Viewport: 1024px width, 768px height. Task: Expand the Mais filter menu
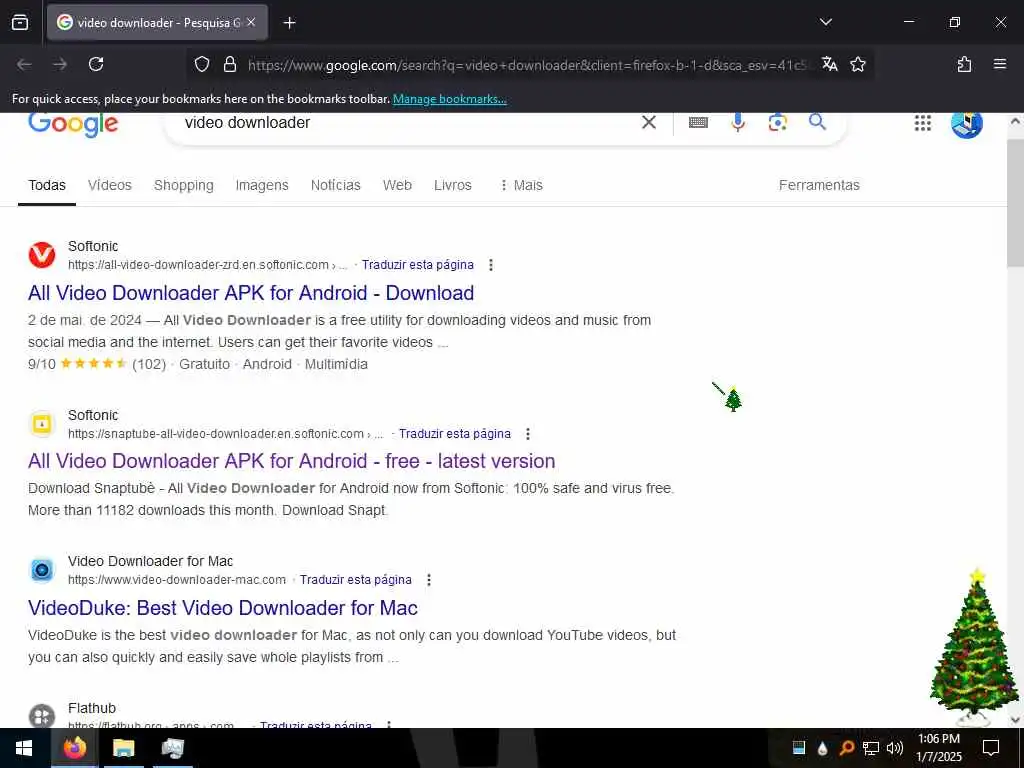click(521, 185)
